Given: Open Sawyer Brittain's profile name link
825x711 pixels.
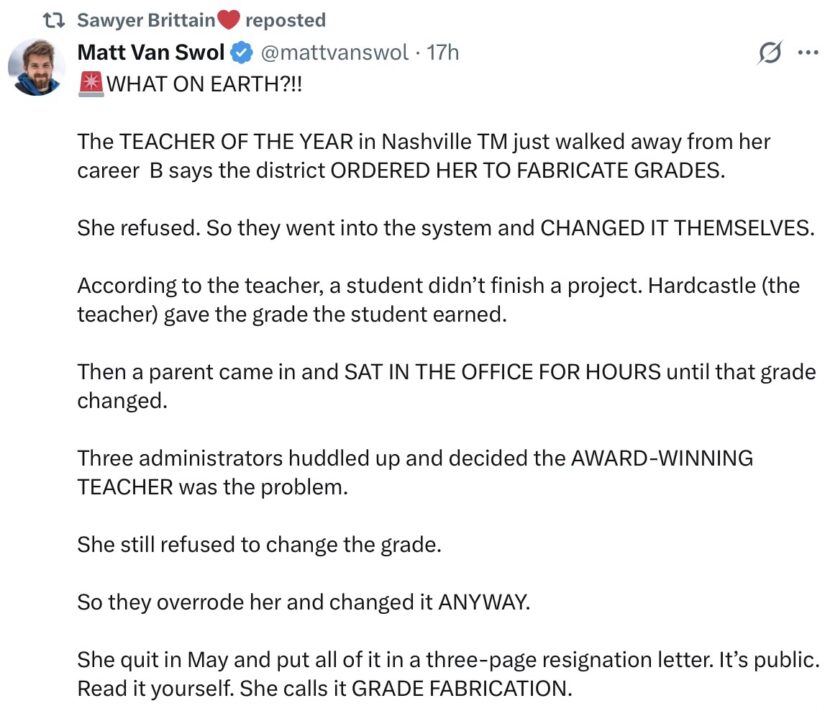Looking at the screenshot, I should [146, 21].
